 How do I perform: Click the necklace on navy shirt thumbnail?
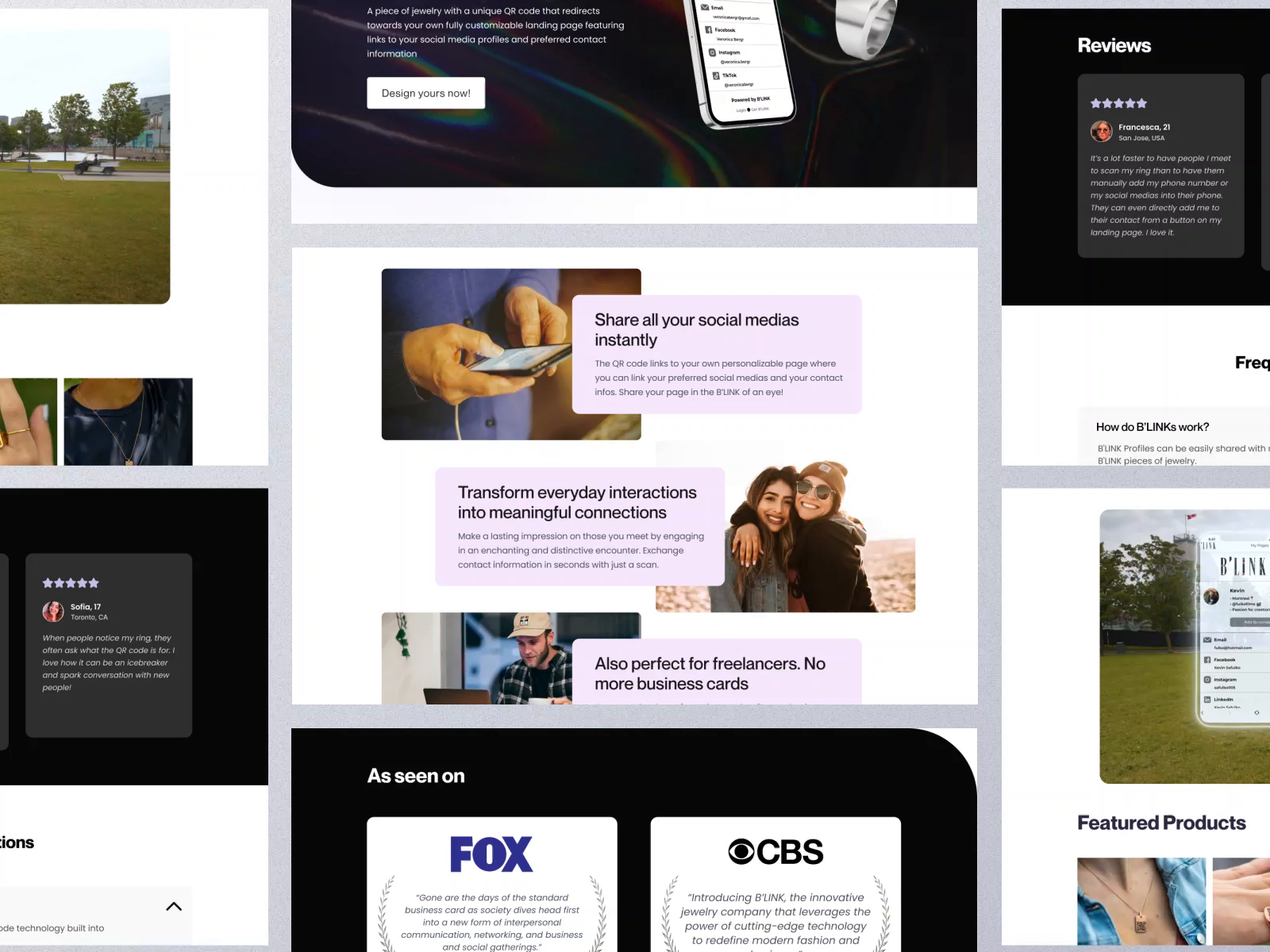[x=128, y=422]
